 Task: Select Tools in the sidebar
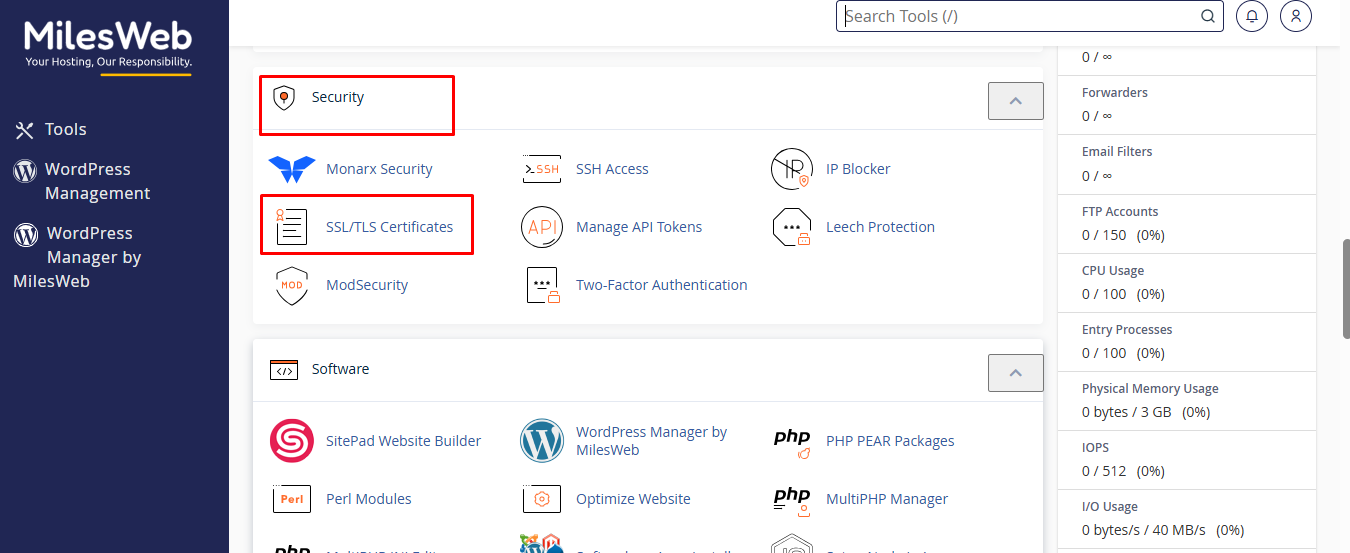point(65,129)
